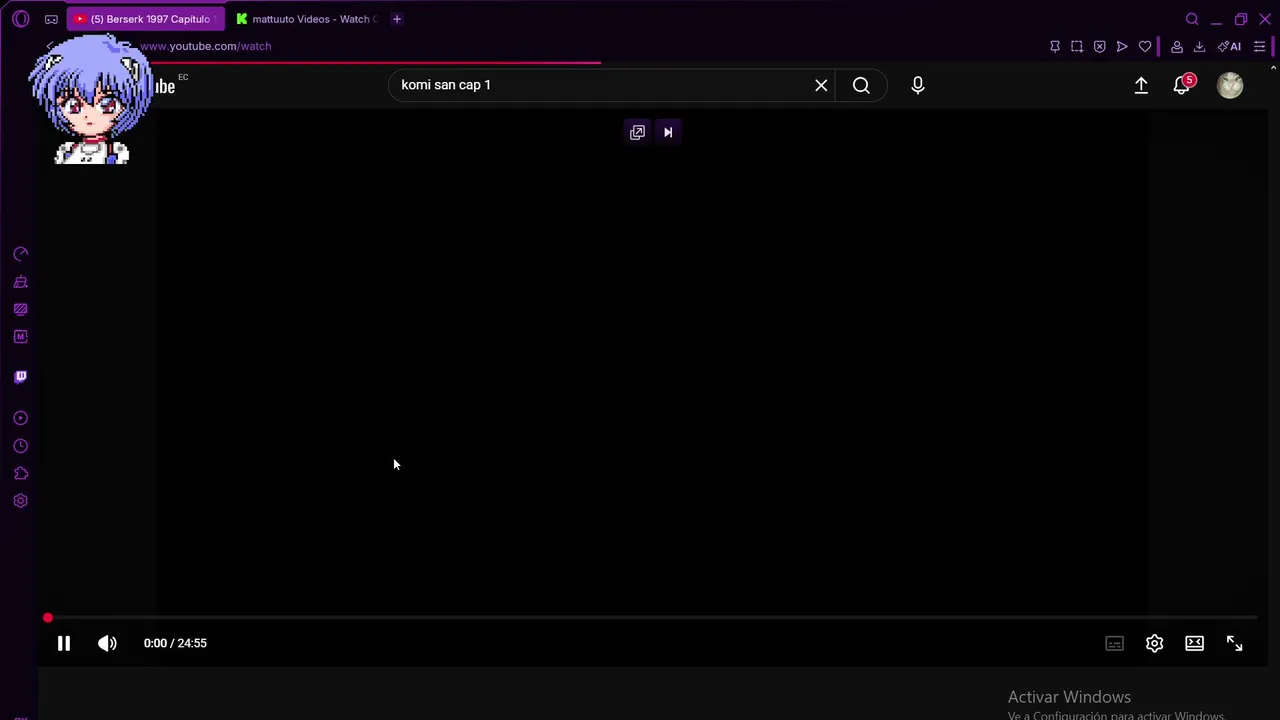Click the page scrollbar up arrow

[x=1273, y=68]
